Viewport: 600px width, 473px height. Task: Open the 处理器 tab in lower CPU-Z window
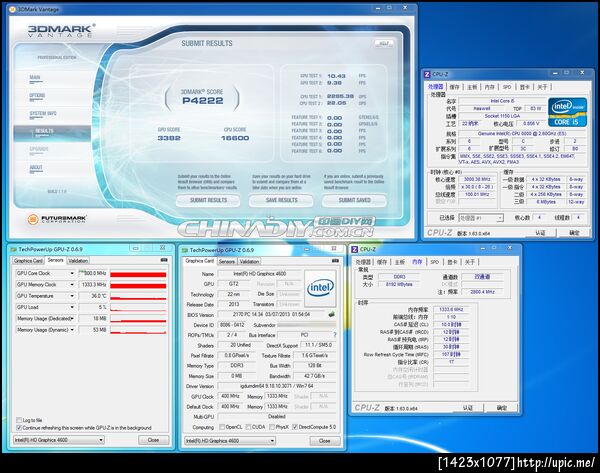[363, 262]
